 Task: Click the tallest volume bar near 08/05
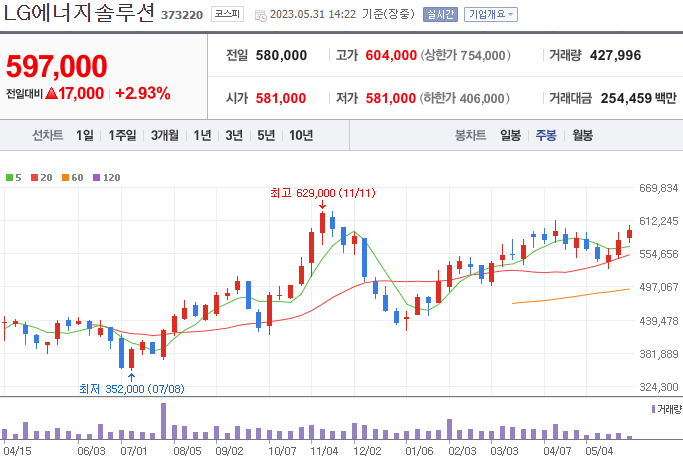[x=163, y=421]
